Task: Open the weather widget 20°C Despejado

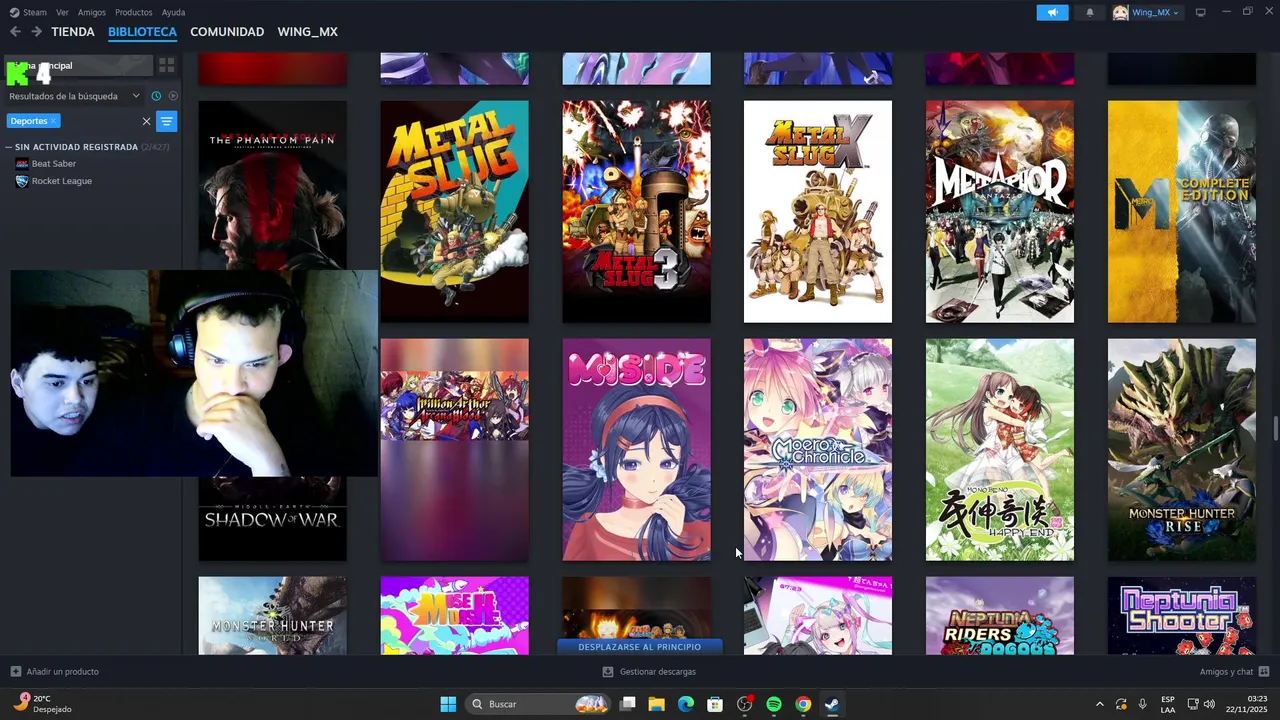Action: [43, 704]
